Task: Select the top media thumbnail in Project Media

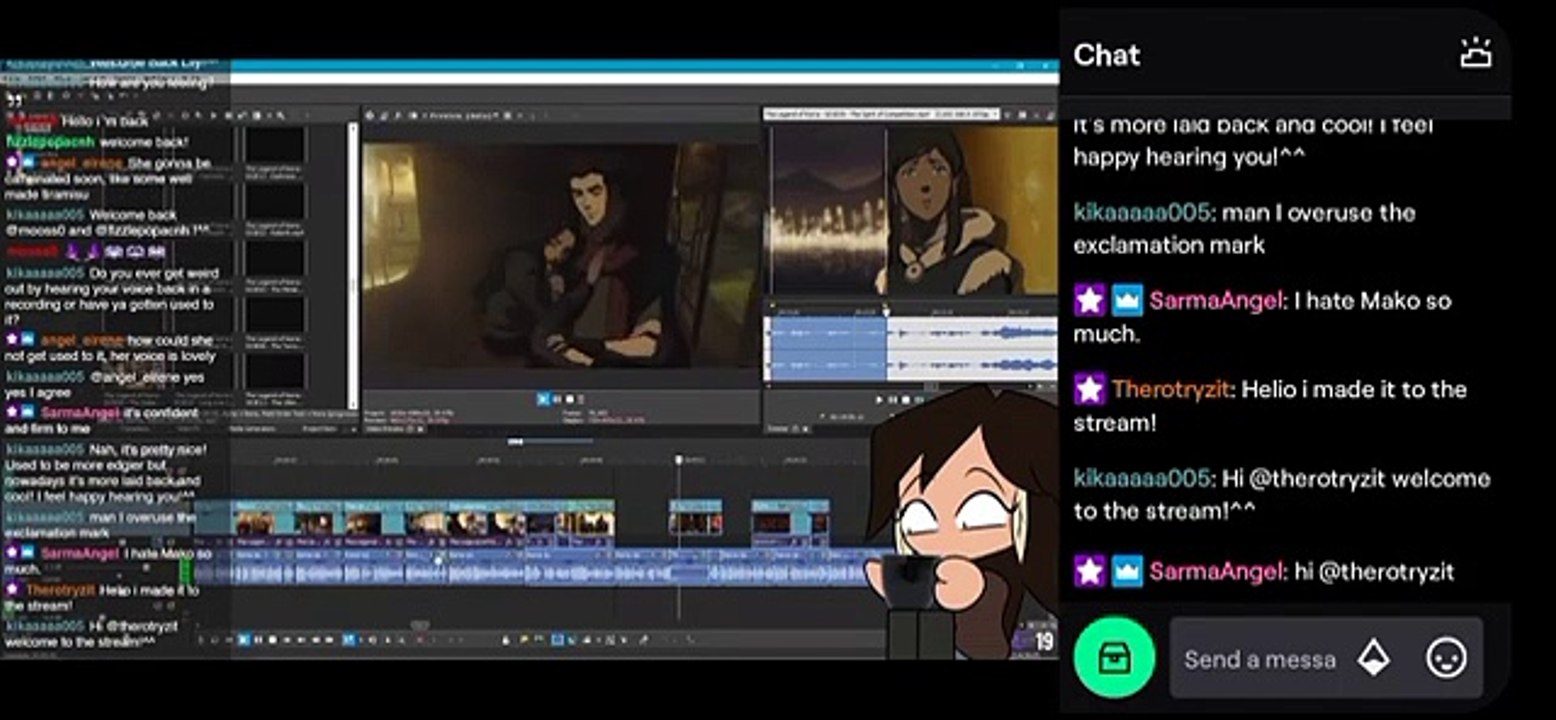Action: point(275,144)
